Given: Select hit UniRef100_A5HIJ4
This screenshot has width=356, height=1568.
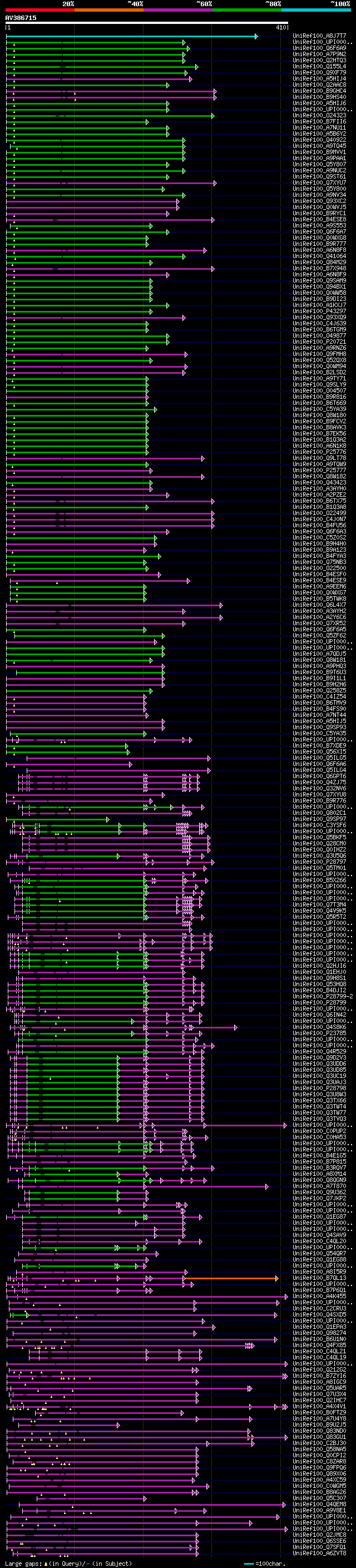Looking at the screenshot, I should tap(319, 78).
